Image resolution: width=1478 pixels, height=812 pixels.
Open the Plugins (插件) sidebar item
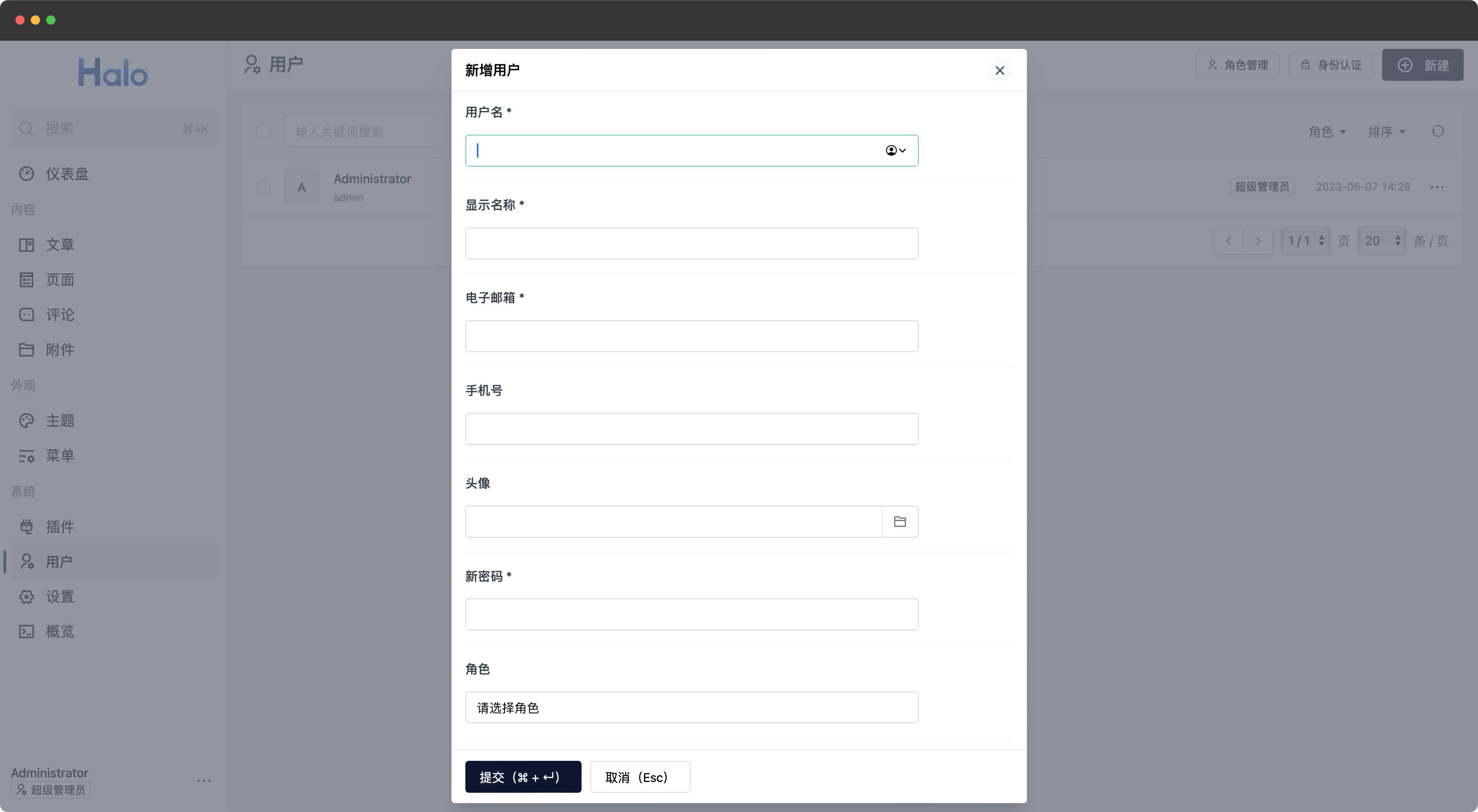coord(60,527)
